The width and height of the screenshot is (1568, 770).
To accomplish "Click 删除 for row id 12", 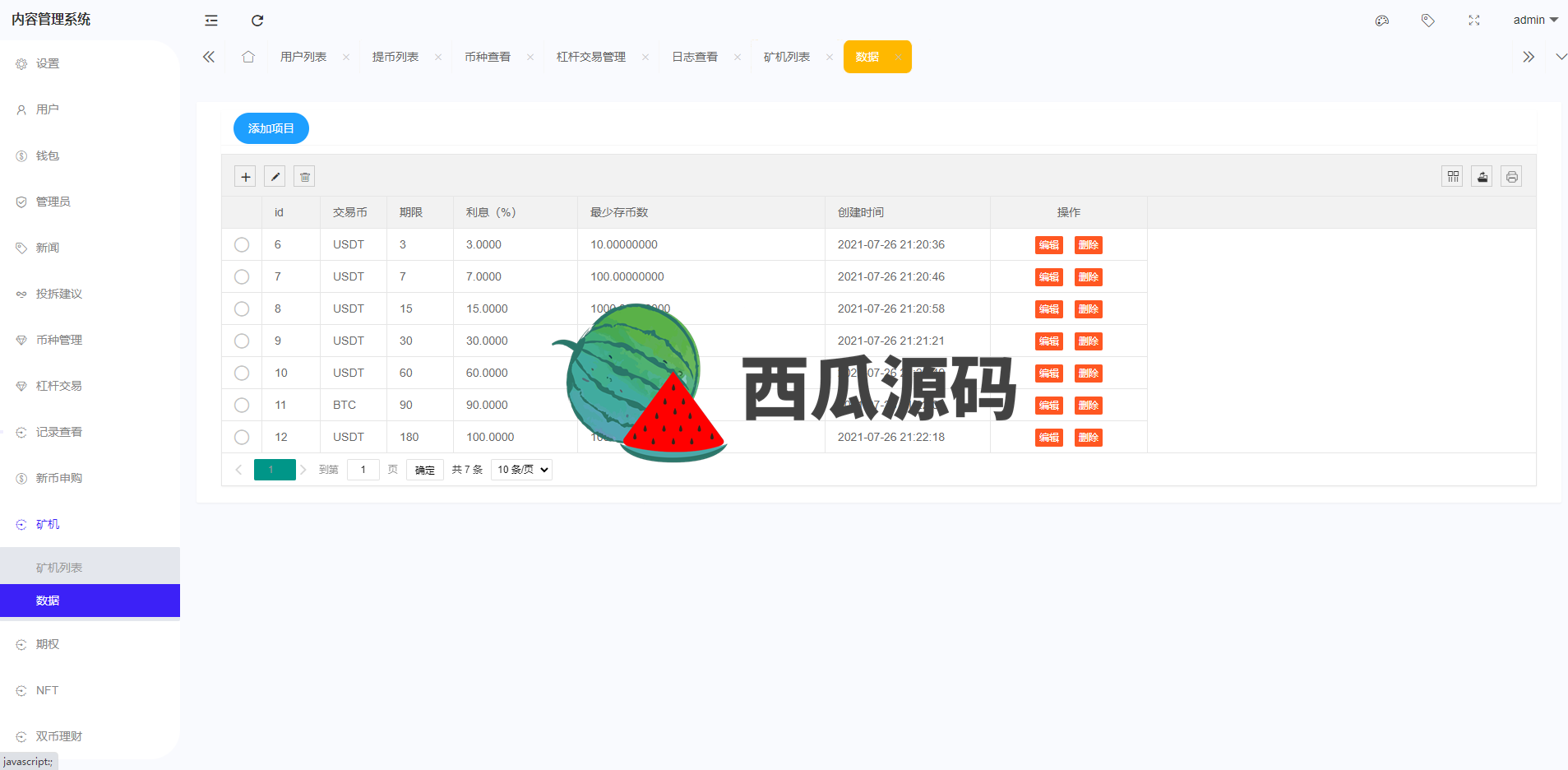I will 1089,437.
